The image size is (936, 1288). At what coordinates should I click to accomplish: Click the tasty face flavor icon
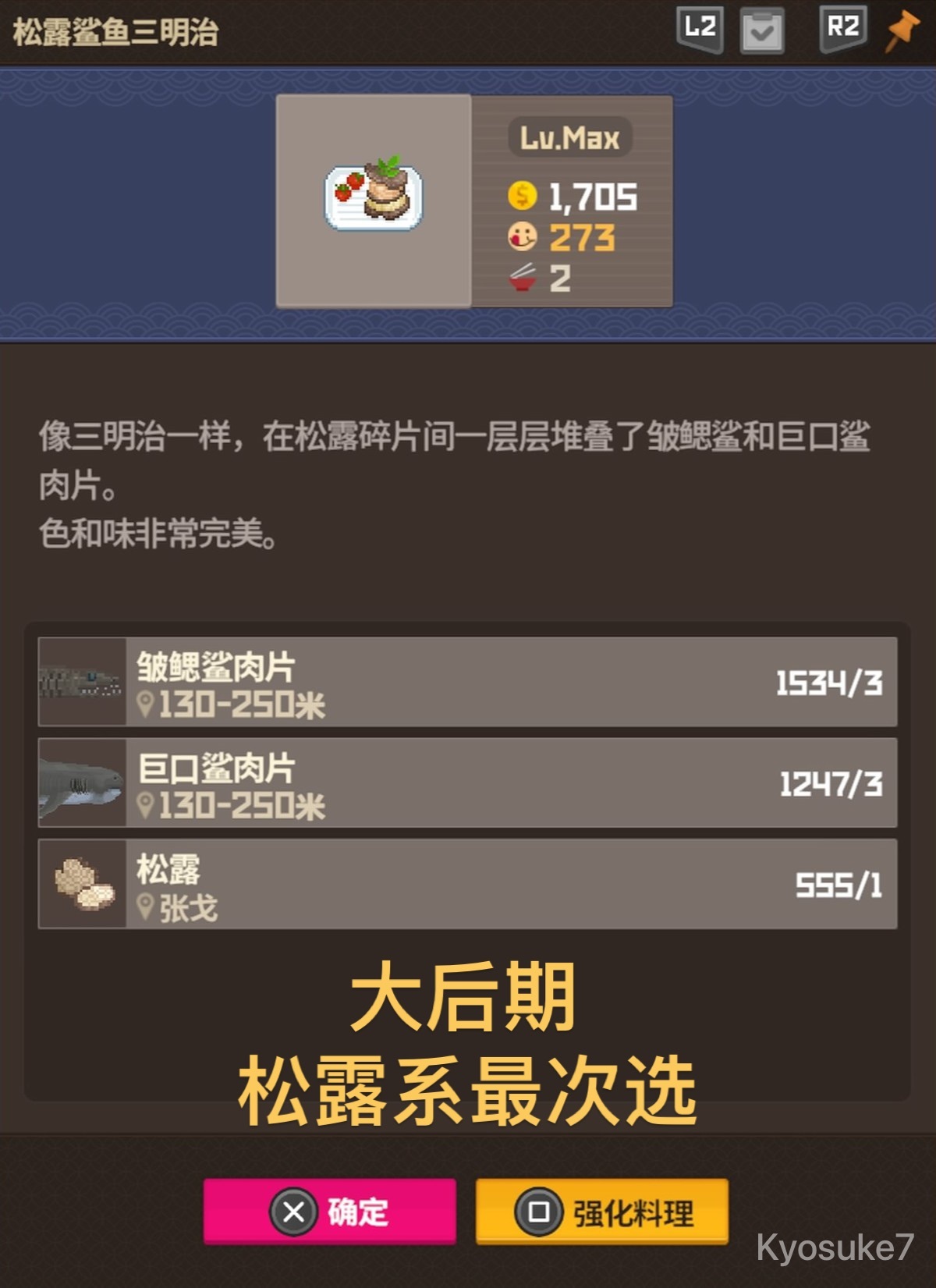pyautogui.click(x=522, y=236)
